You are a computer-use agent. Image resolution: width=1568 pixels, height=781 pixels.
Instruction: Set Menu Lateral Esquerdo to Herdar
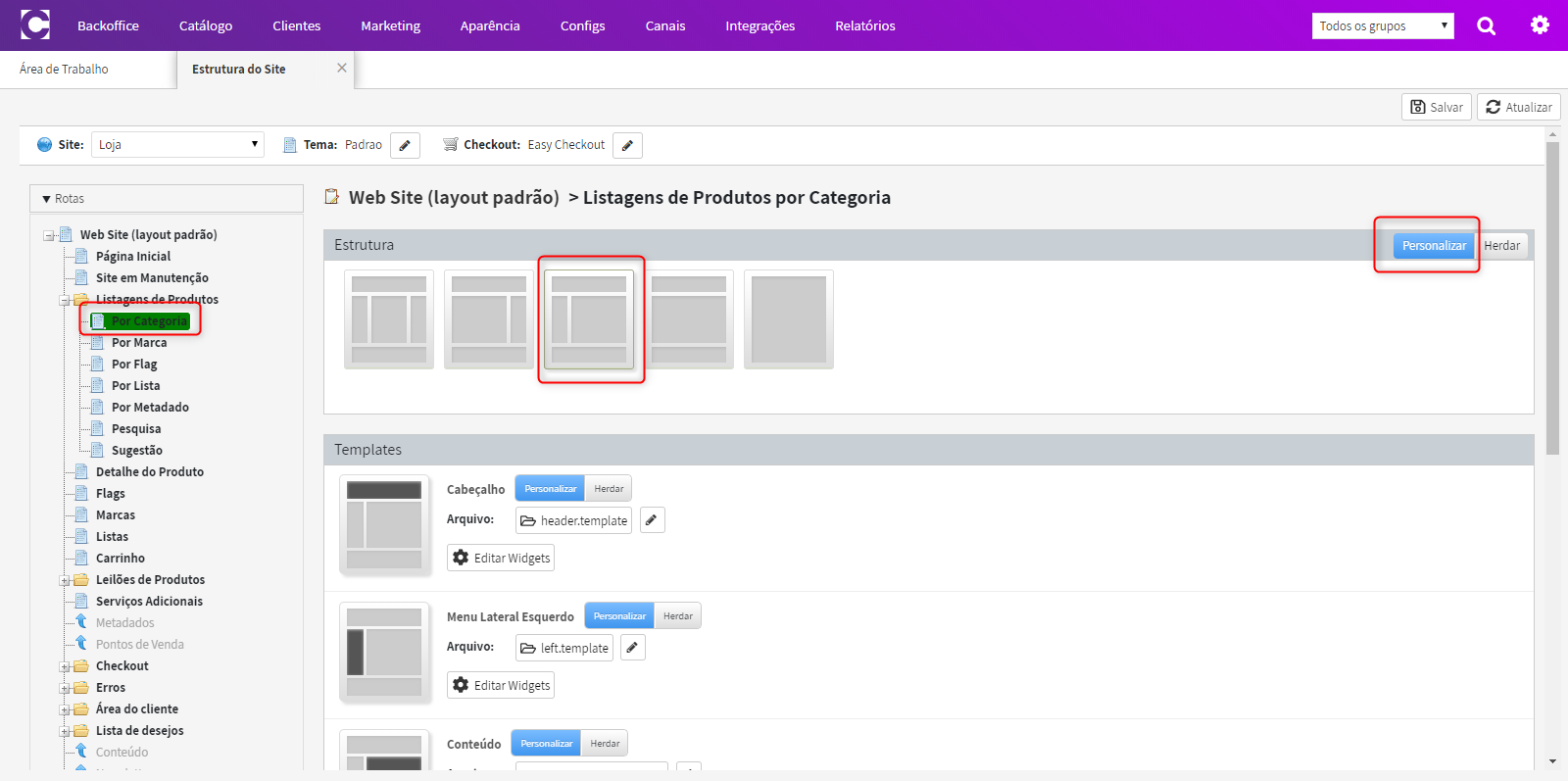678,615
